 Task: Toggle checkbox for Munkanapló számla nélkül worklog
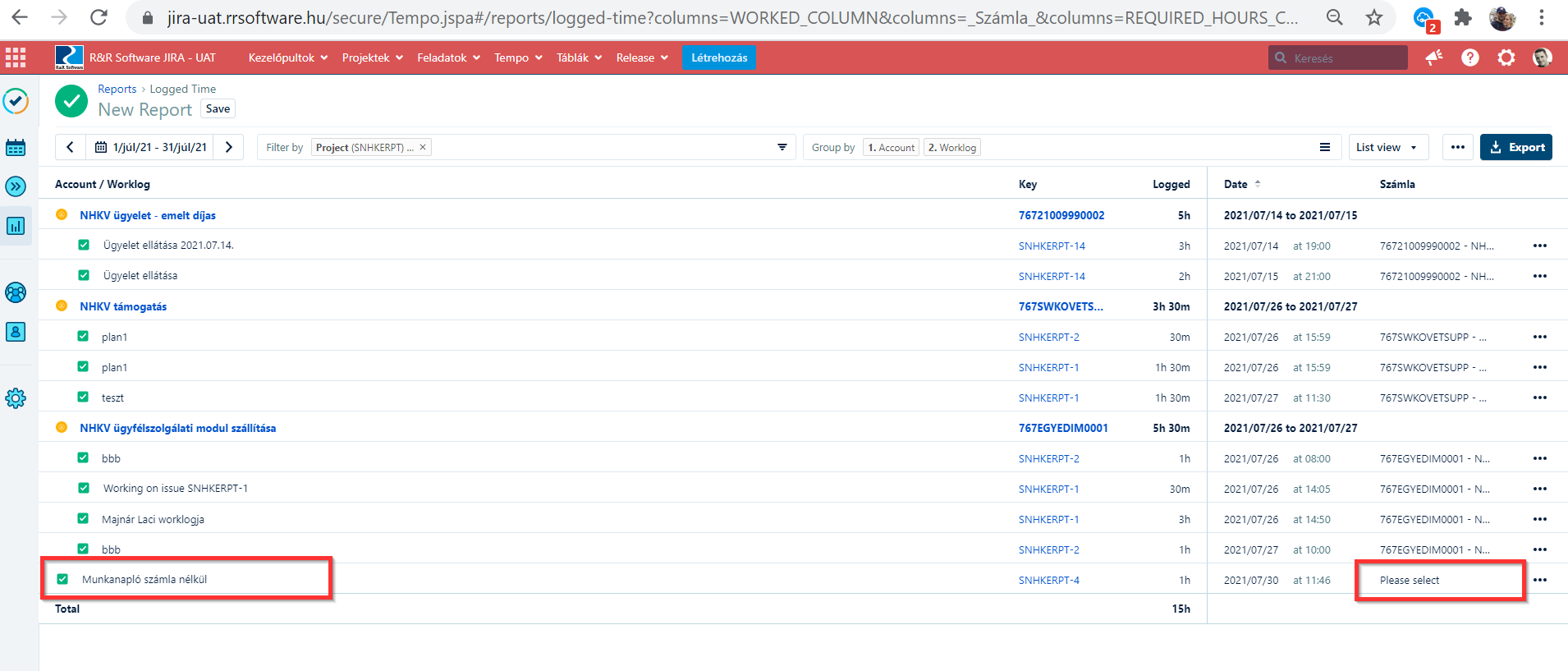click(x=62, y=579)
